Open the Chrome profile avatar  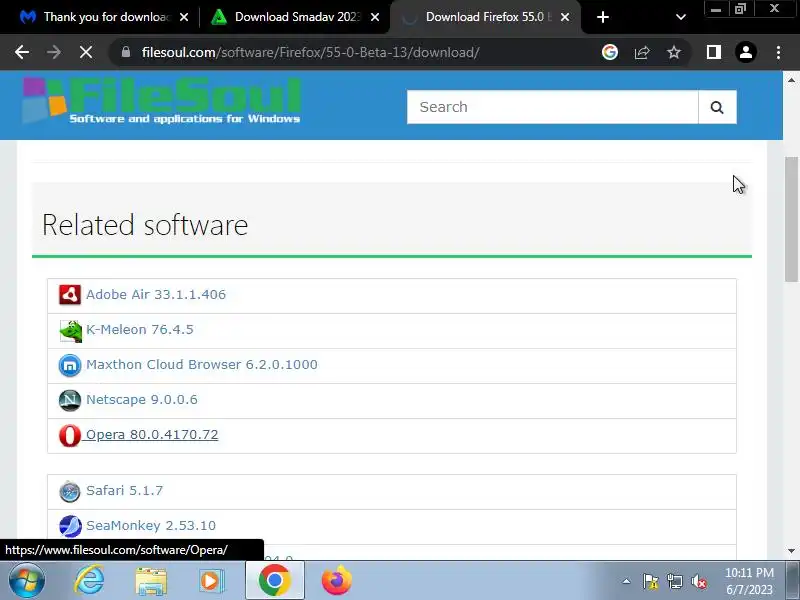746,52
